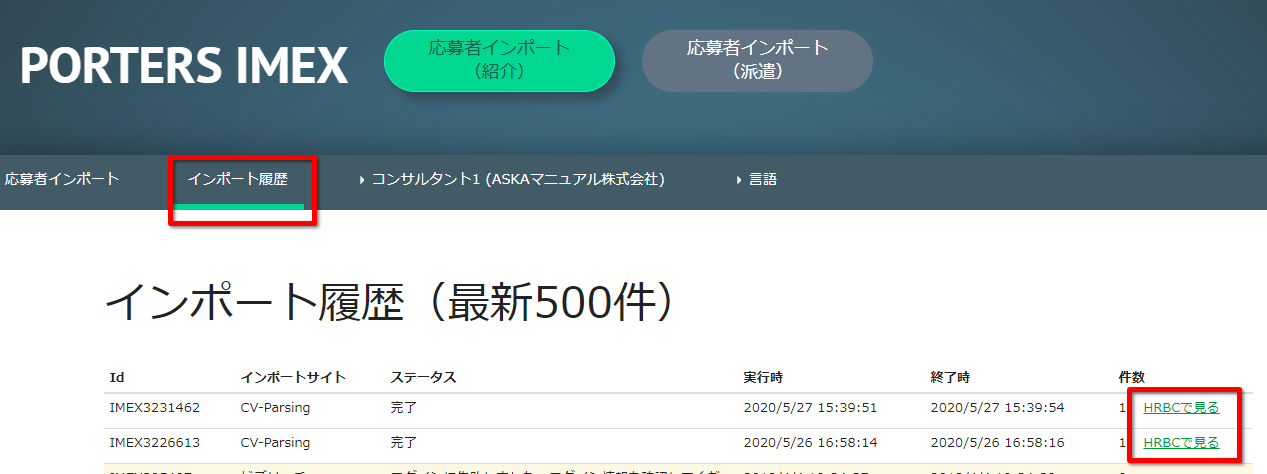Select the IMEX3226613 Id cell
The height and width of the screenshot is (474, 1267).
click(155, 442)
